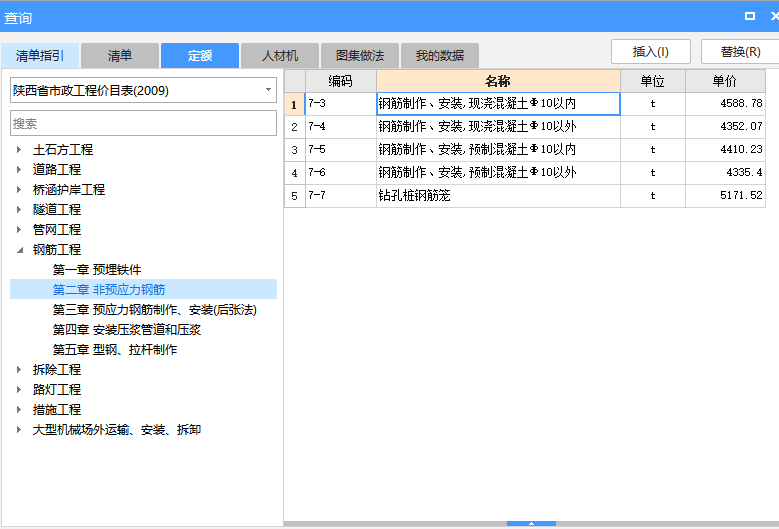This screenshot has width=779, height=529.
Task: Select 钢筋制作、安装,现浇混凝土Φ10以内 name cell
Action: point(498,104)
